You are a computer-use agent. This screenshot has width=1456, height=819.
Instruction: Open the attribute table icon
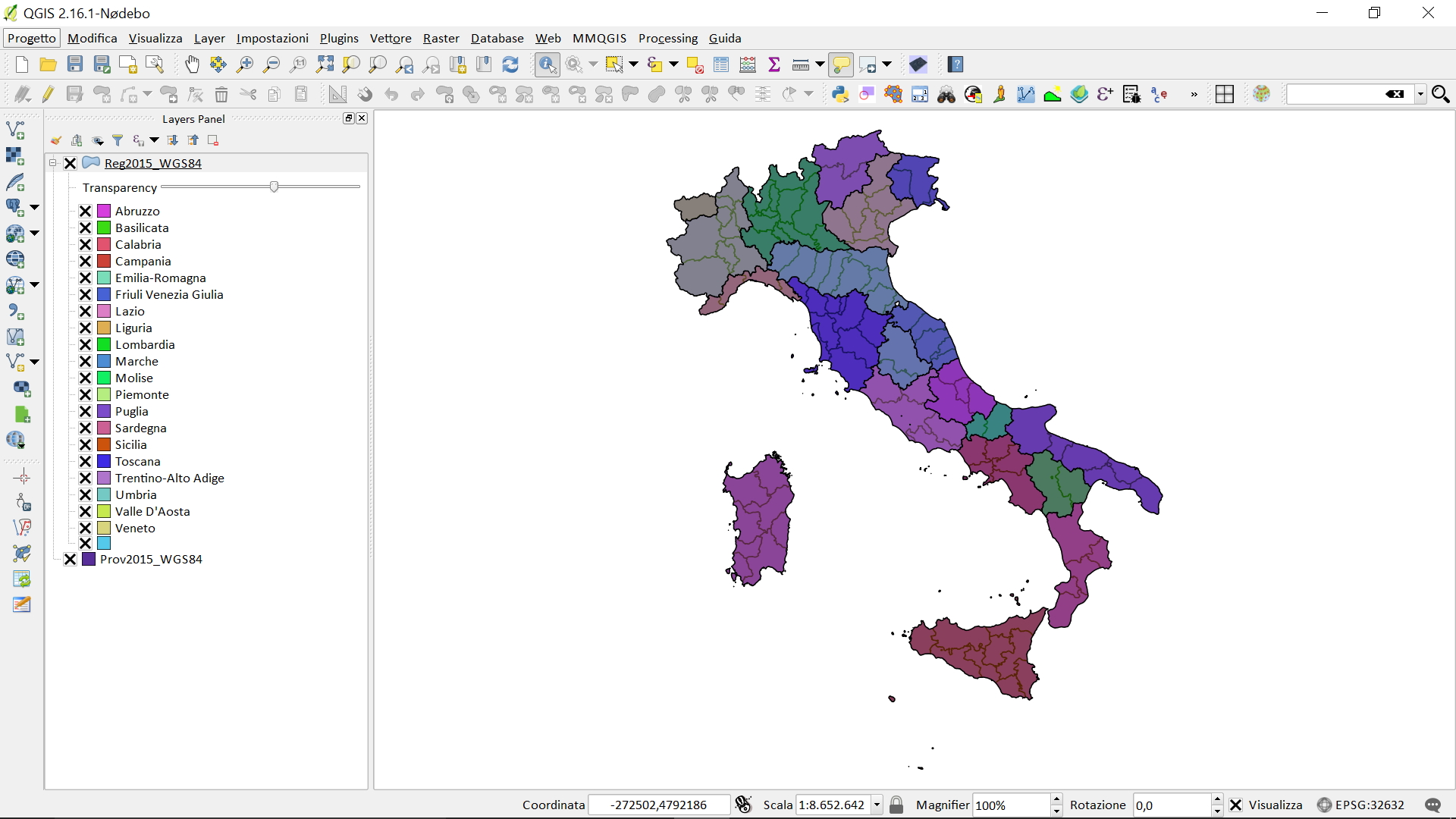[721, 64]
